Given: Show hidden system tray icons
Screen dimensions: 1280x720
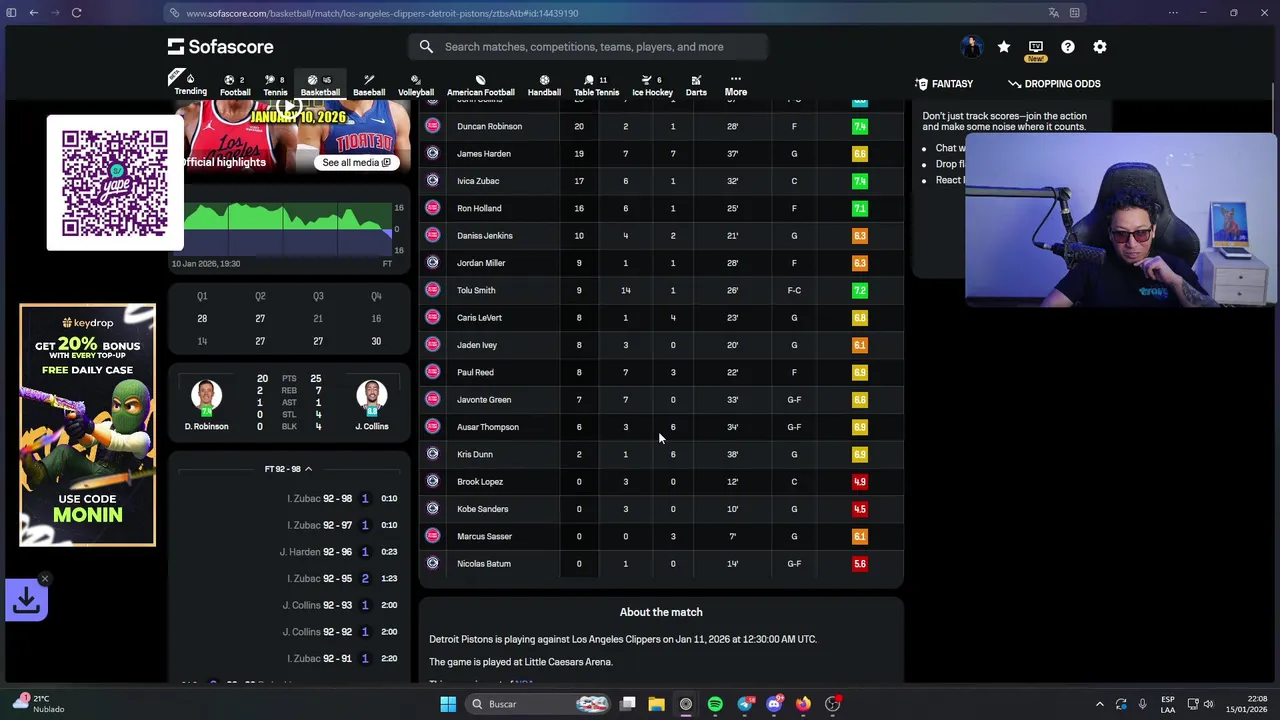Looking at the screenshot, I should click(1099, 704).
